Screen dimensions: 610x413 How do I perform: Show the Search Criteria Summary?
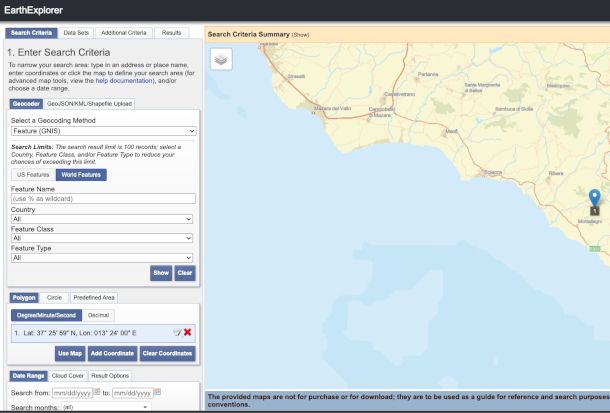[x=300, y=35]
